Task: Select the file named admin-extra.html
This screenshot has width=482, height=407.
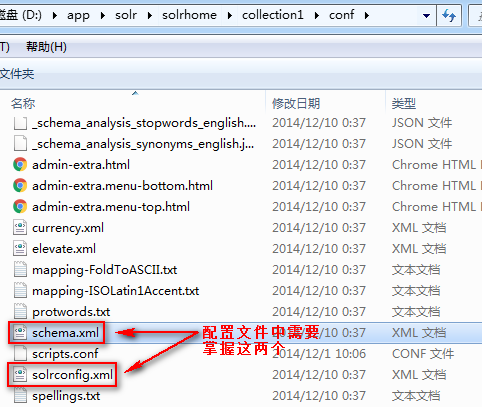Action: coord(81,165)
